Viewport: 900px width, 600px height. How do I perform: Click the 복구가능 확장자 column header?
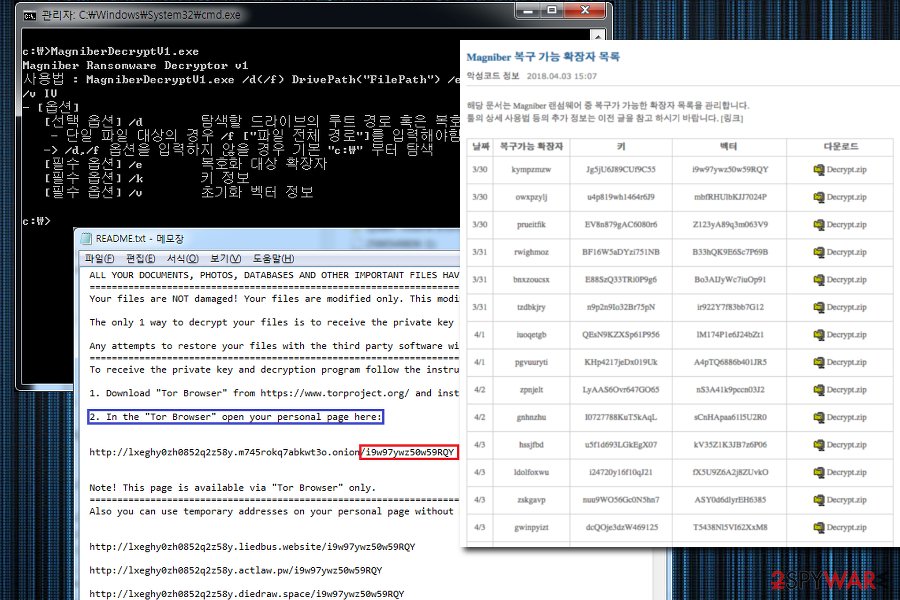click(x=531, y=146)
